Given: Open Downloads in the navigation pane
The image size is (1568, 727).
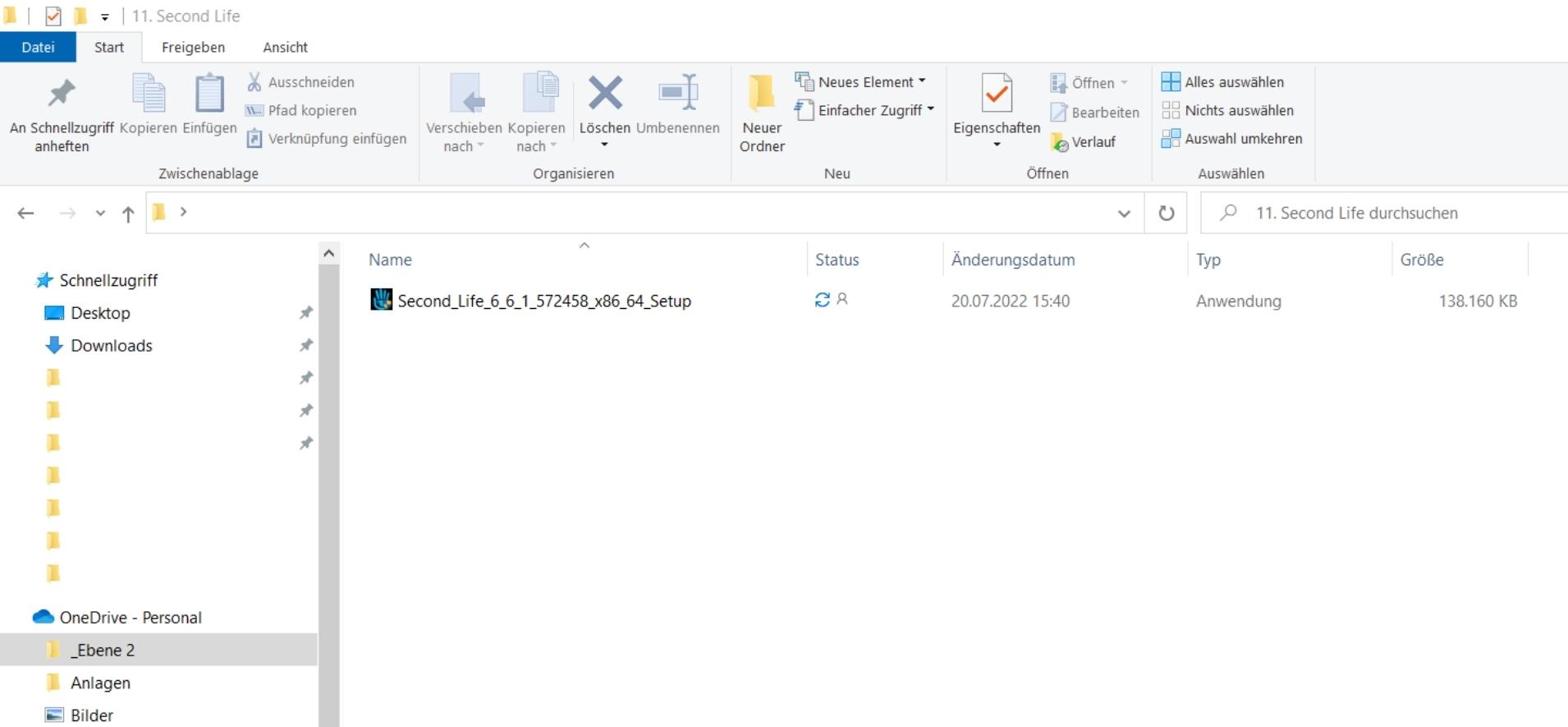Looking at the screenshot, I should pyautogui.click(x=112, y=346).
